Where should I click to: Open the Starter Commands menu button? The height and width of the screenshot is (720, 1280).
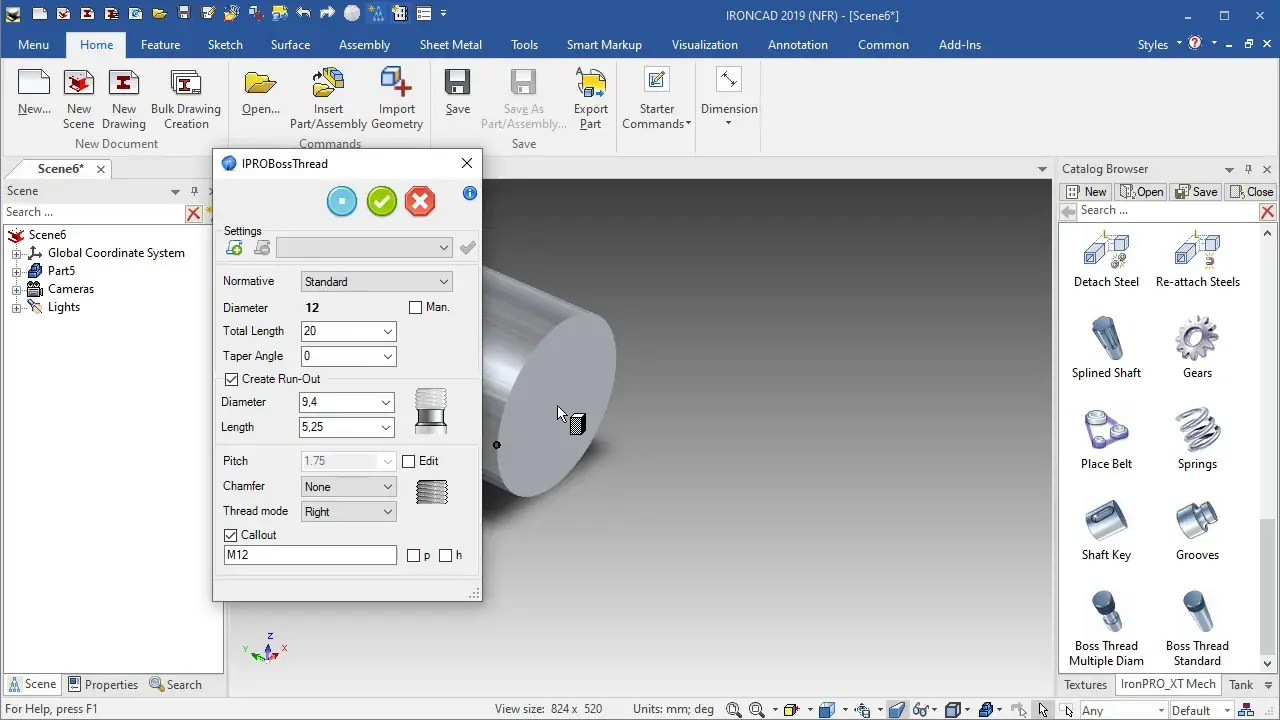click(657, 100)
